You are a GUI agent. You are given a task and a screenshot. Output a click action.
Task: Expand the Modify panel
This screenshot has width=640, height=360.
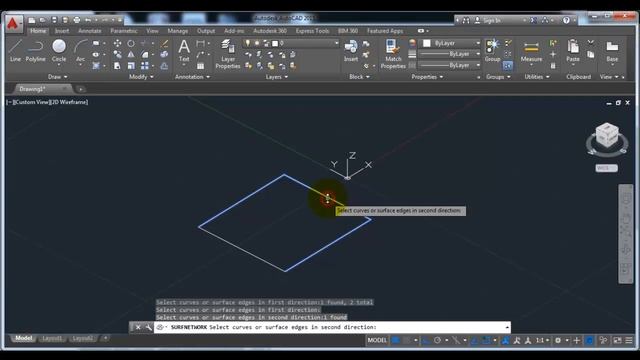click(141, 77)
